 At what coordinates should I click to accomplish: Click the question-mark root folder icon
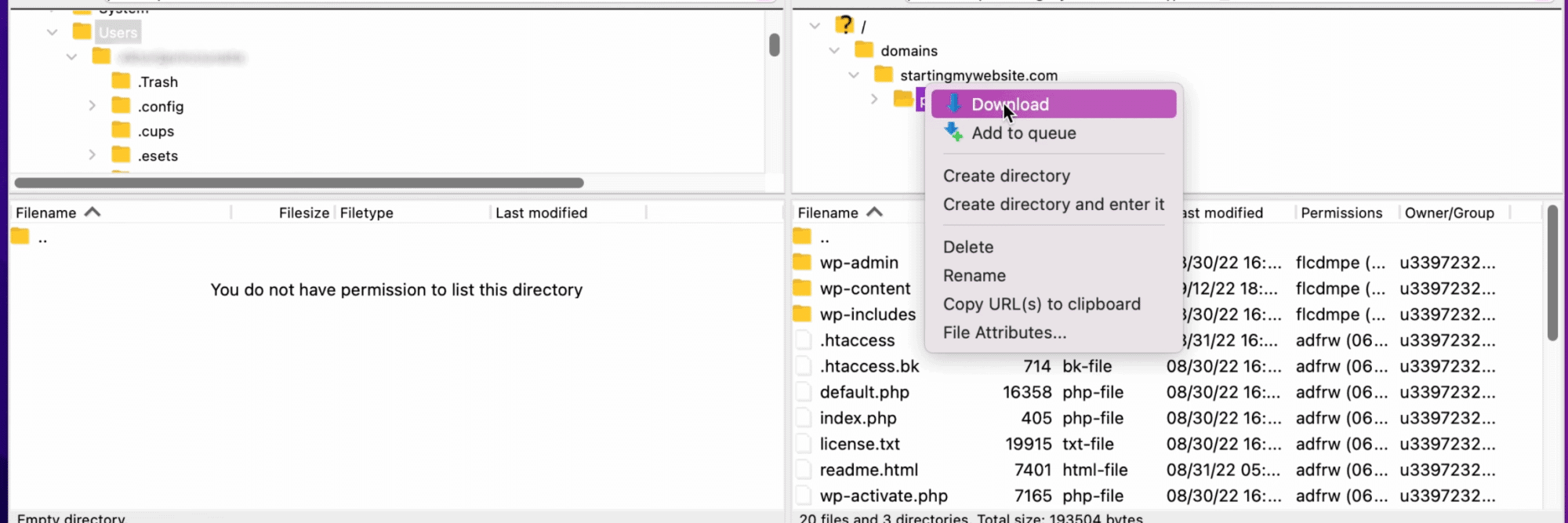coord(844,25)
